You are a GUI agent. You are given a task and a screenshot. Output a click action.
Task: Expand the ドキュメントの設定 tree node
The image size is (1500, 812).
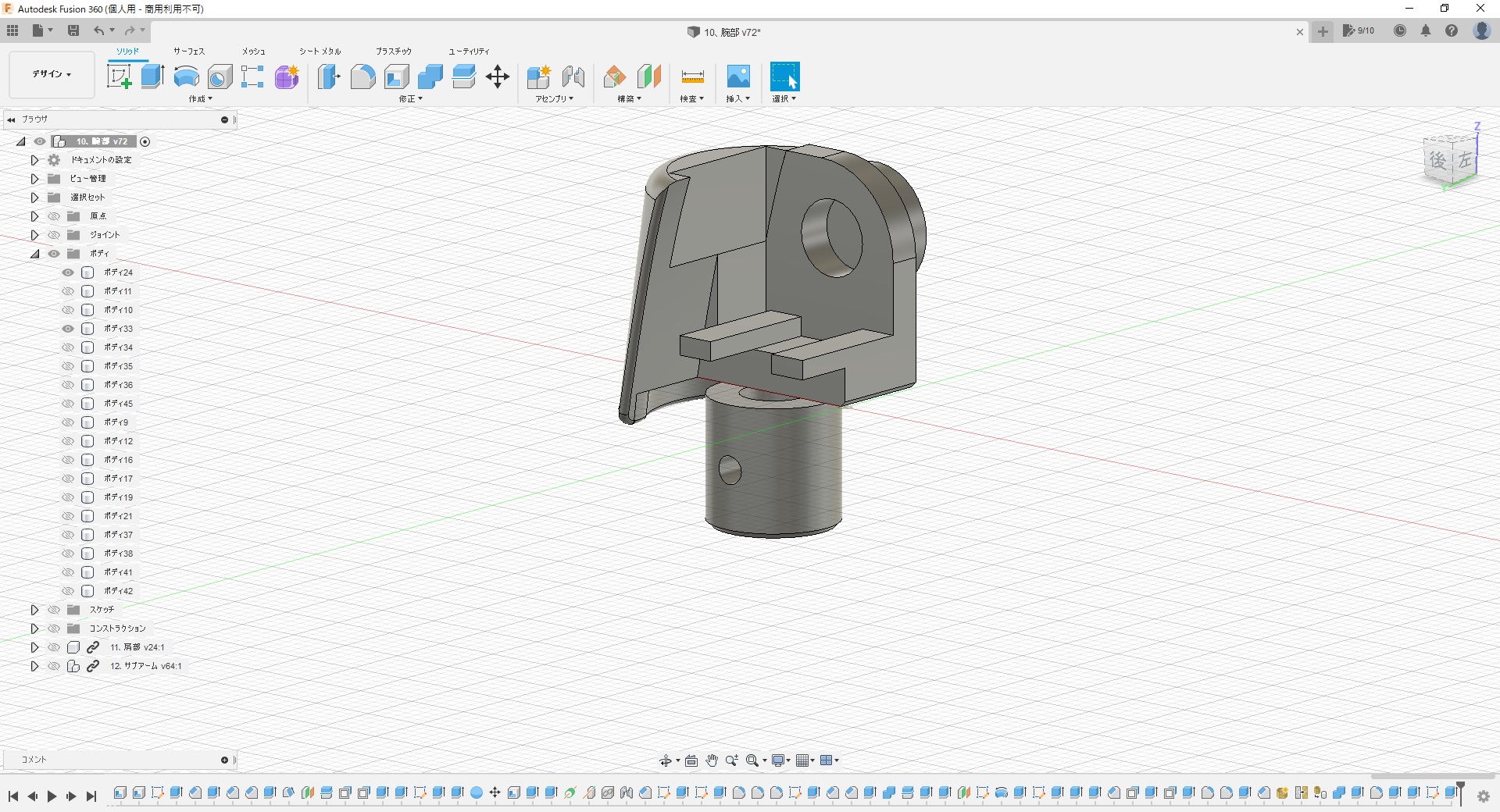(x=34, y=160)
